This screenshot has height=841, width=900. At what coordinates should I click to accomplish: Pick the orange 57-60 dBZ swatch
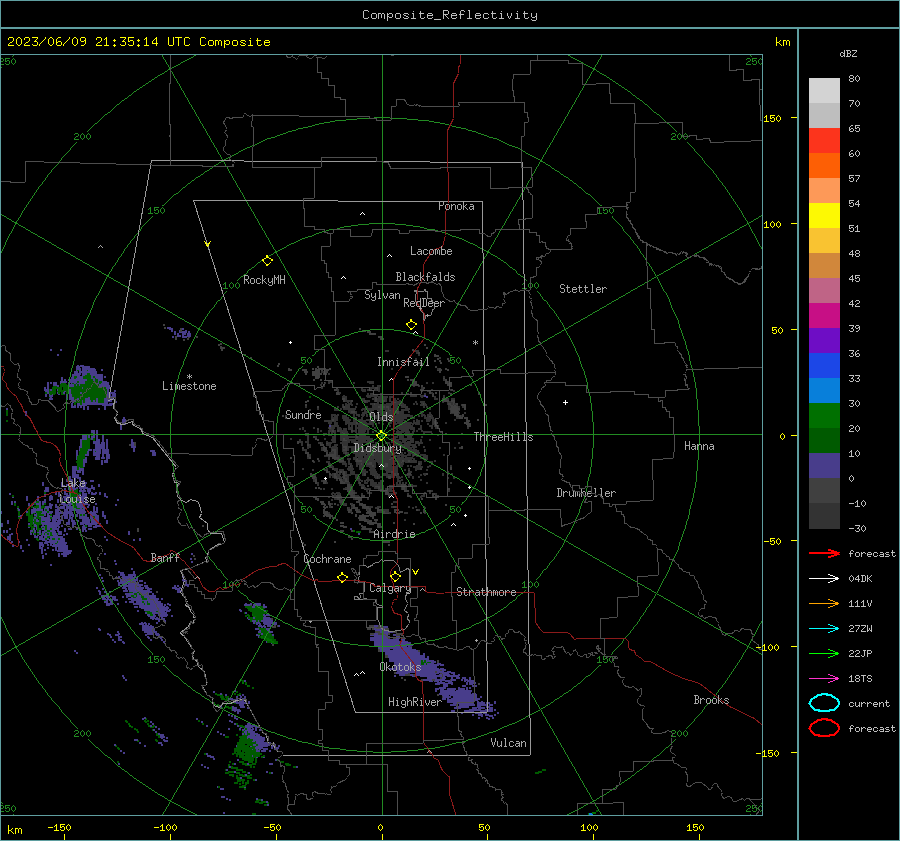click(824, 166)
